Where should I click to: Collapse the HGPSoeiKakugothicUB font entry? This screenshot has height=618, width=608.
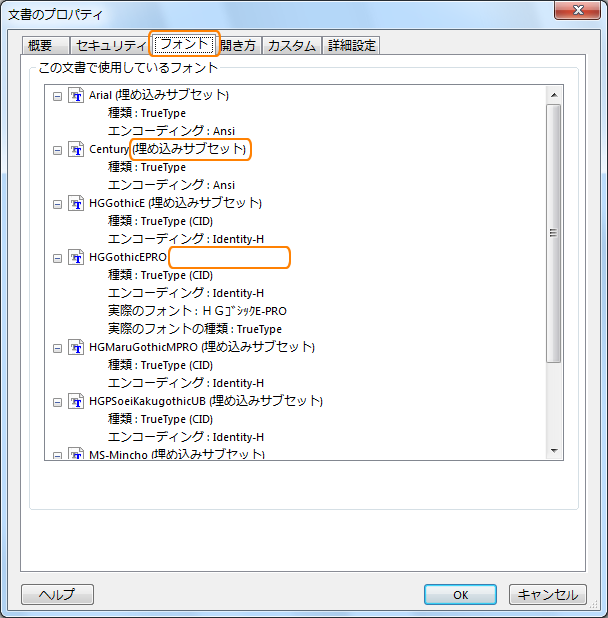(58, 402)
